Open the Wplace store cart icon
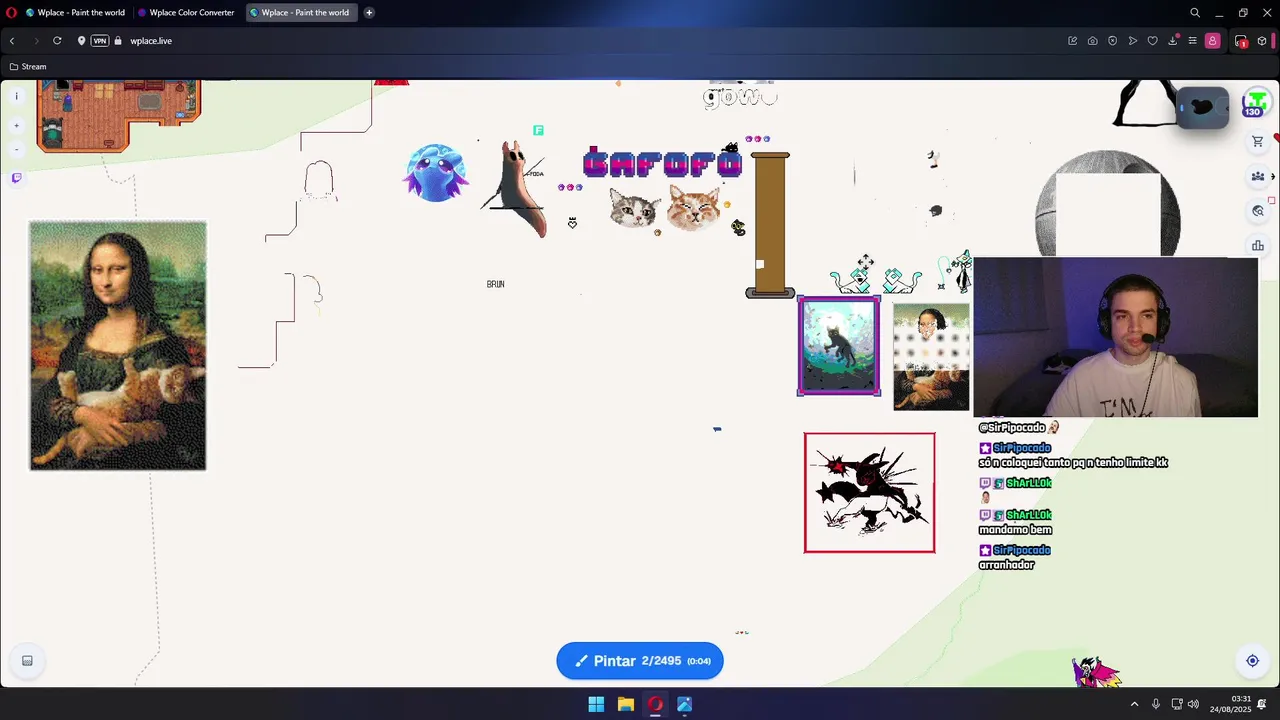 [1257, 142]
